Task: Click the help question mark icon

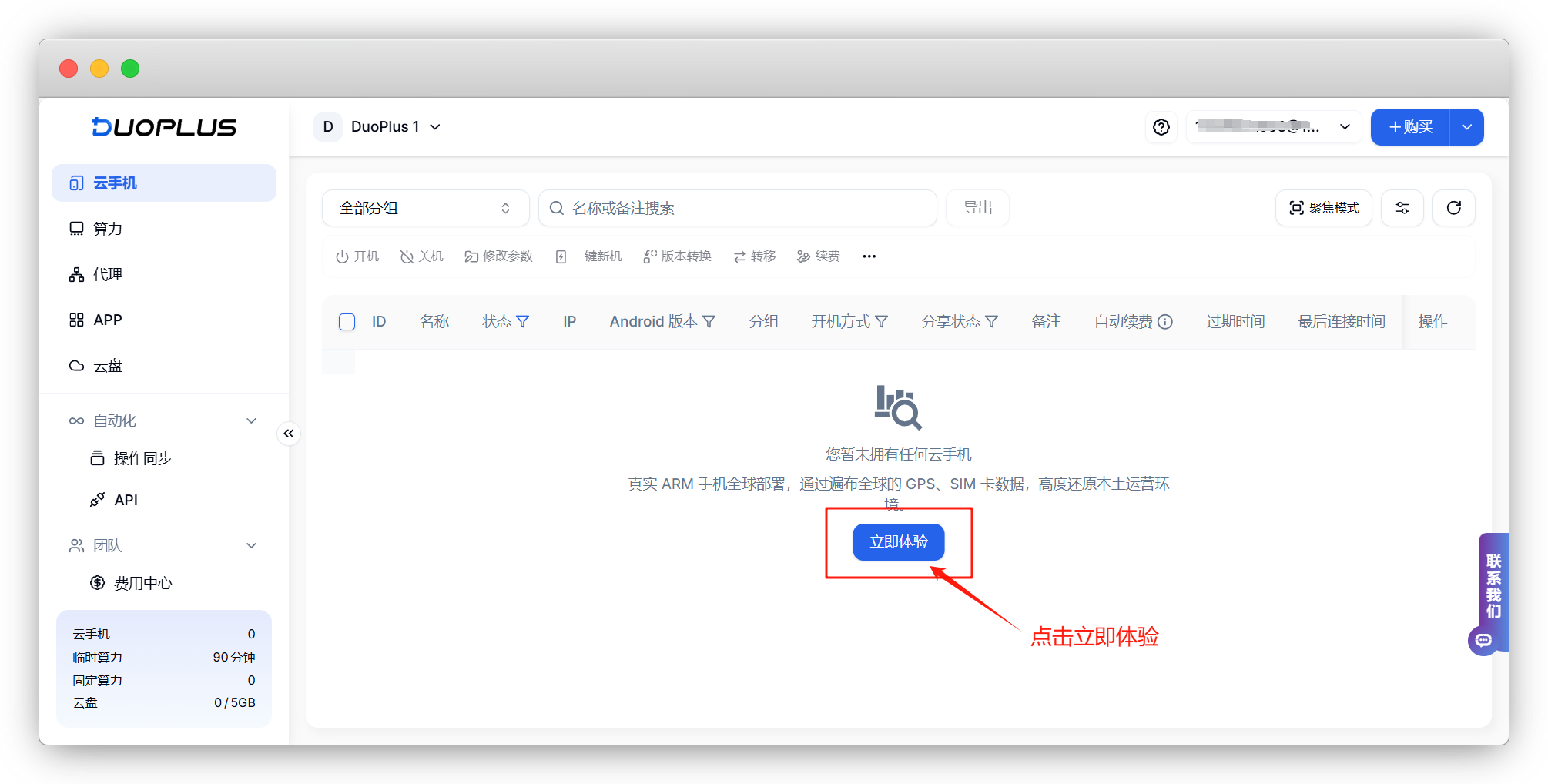Action: (x=1161, y=127)
